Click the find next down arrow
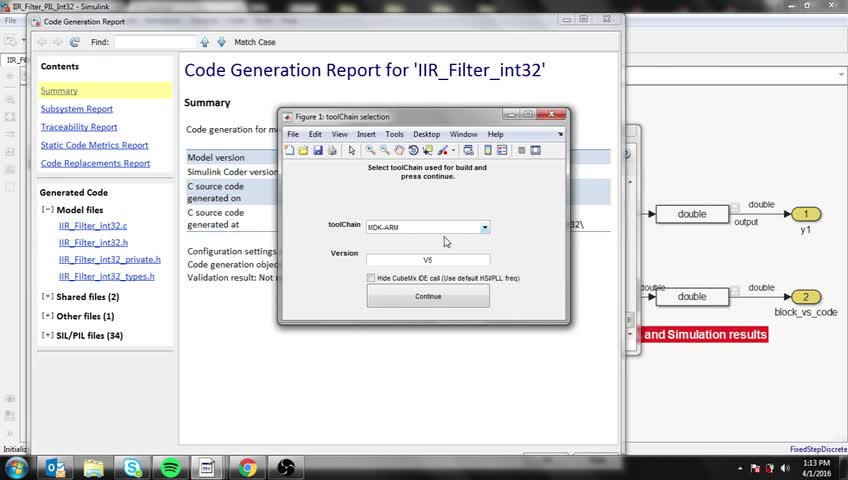 221,42
